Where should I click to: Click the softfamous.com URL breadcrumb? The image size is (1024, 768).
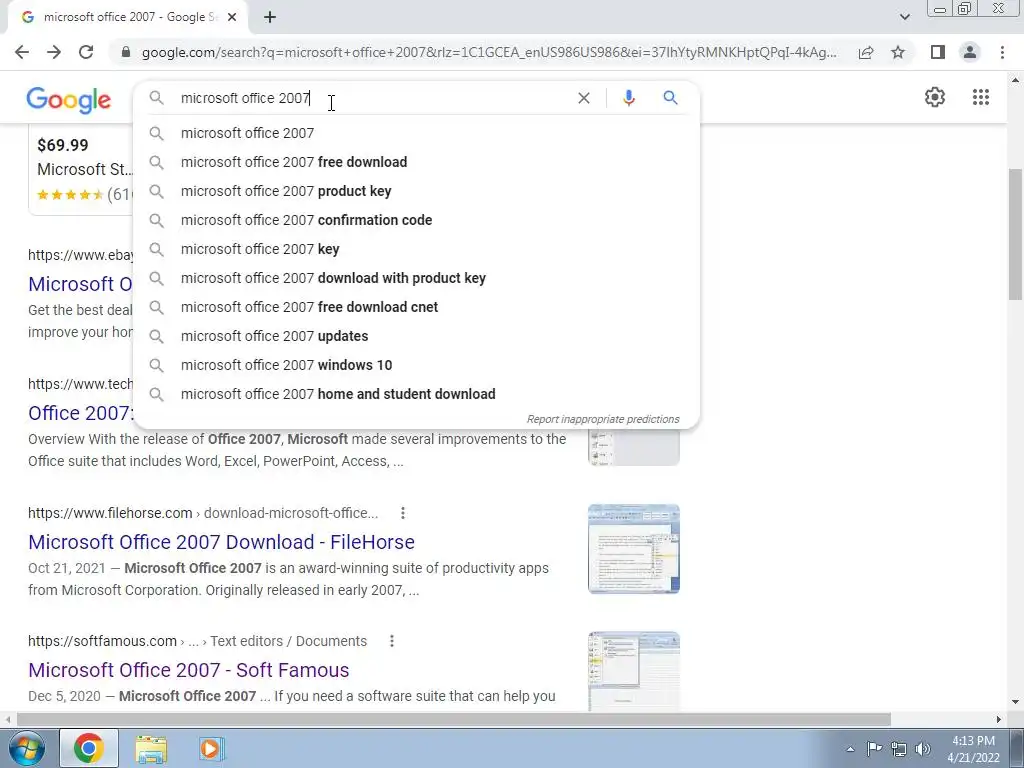(x=197, y=641)
